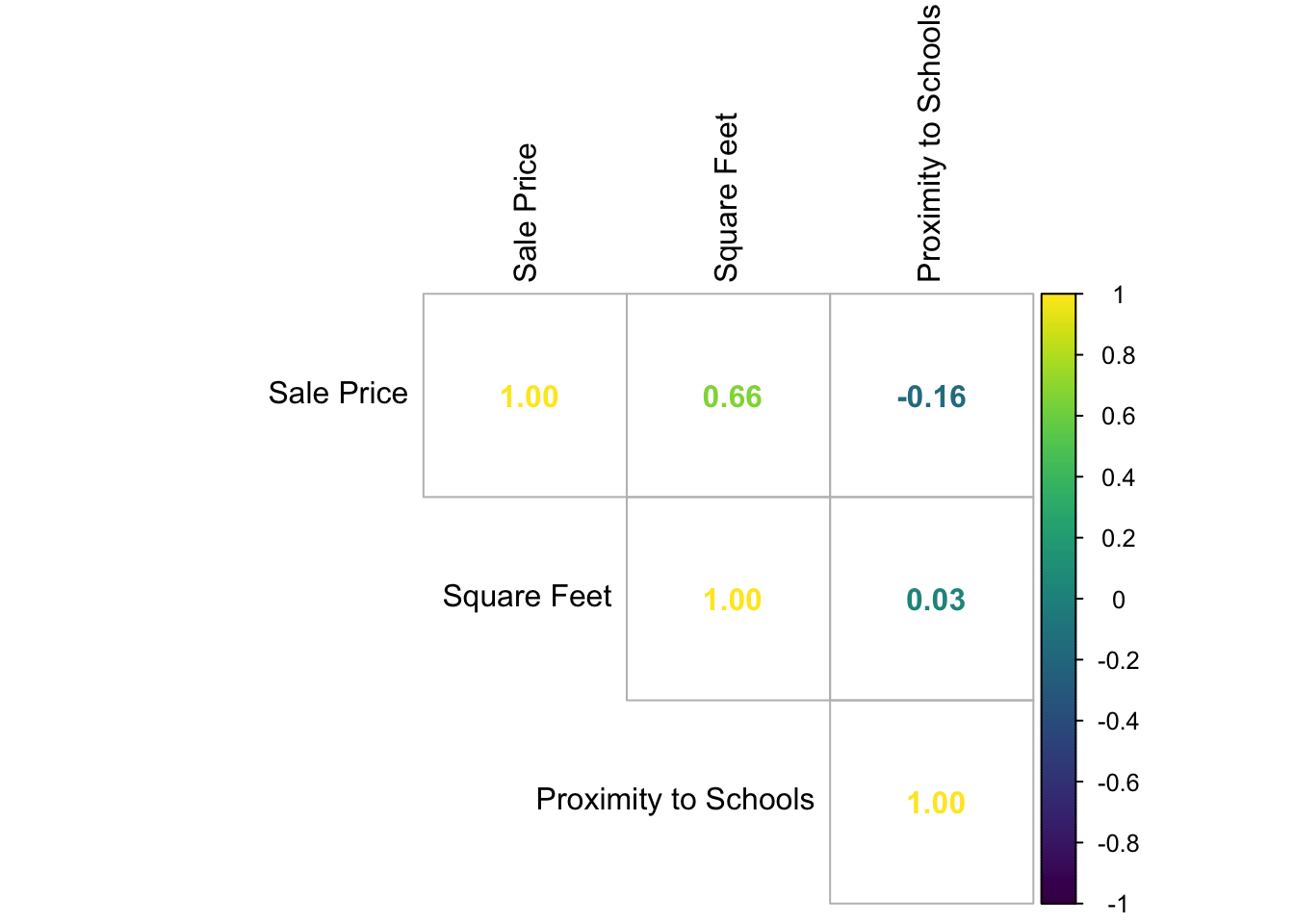The height and width of the screenshot is (924, 1294).
Task: Click the Square Feet row label
Action: [x=527, y=596]
